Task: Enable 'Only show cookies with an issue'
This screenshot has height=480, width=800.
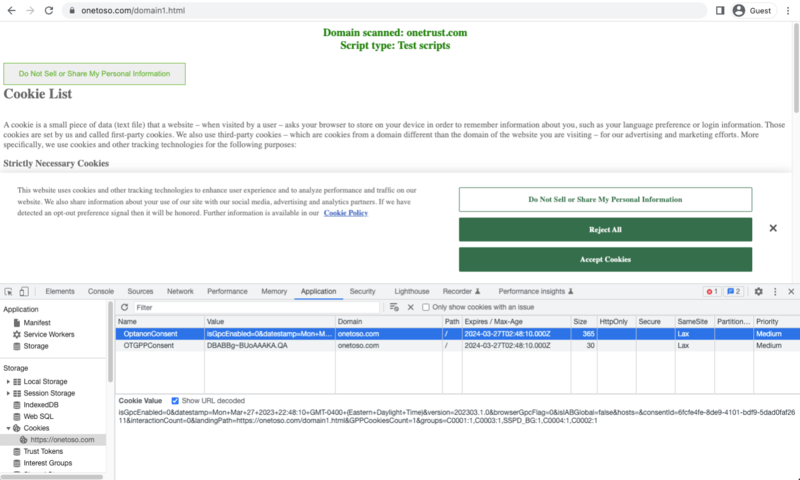Action: pyautogui.click(x=426, y=307)
